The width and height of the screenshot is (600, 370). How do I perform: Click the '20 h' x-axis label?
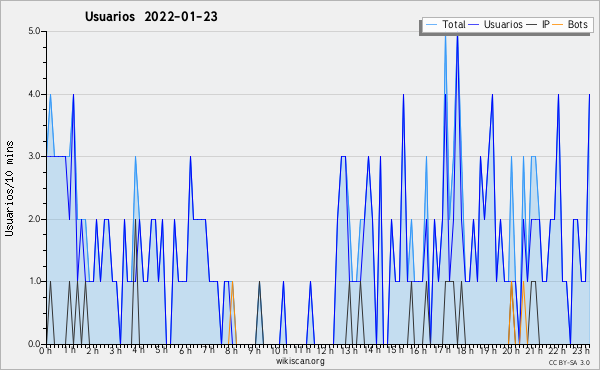coord(510,350)
